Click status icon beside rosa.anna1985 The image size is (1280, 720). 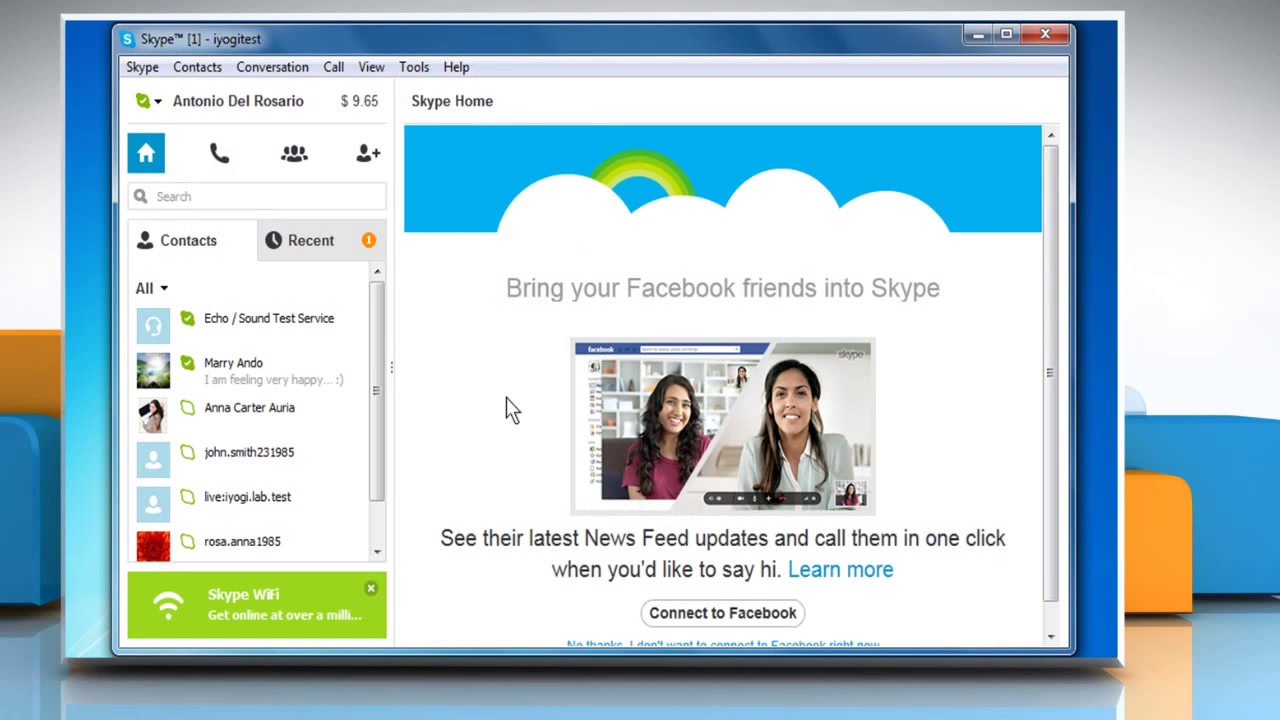(x=187, y=541)
